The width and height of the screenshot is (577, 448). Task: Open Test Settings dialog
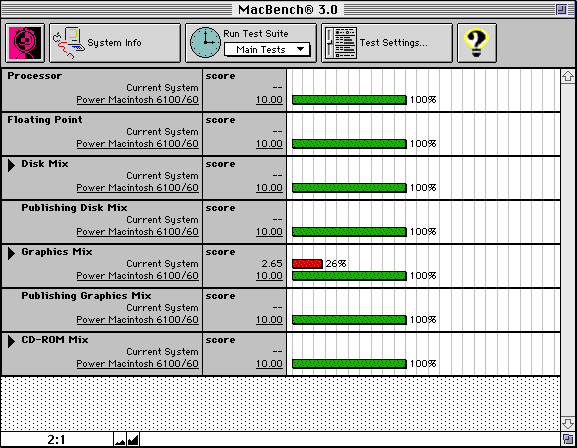(387, 43)
